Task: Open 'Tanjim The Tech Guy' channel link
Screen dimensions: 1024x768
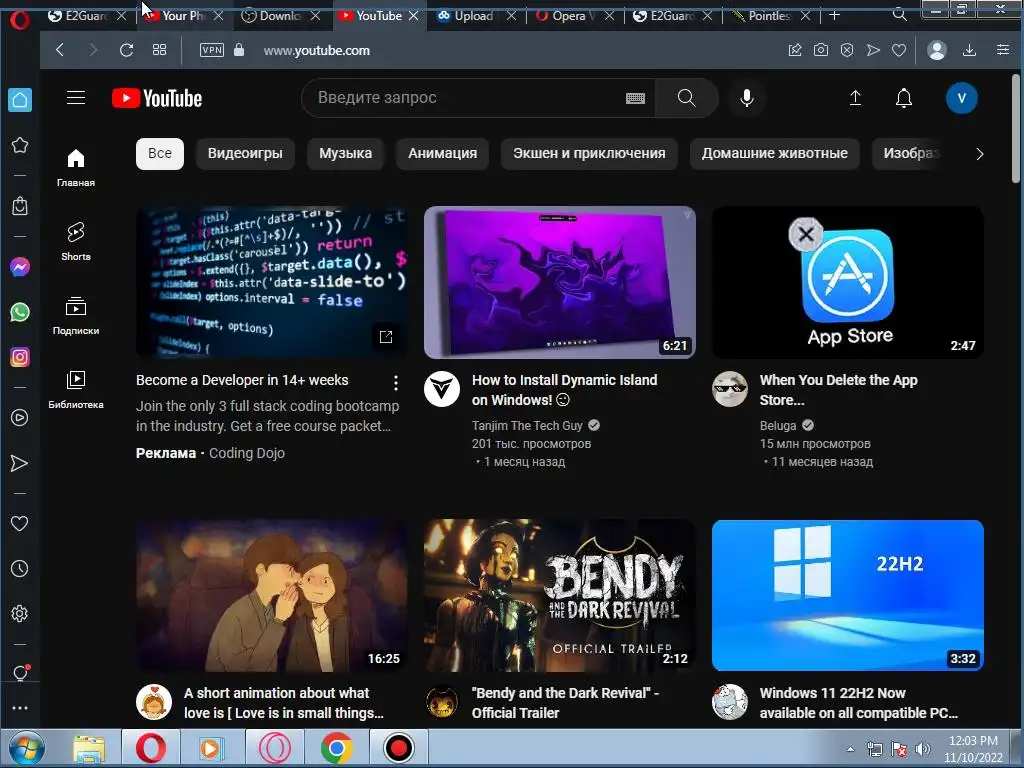Action: (x=527, y=426)
